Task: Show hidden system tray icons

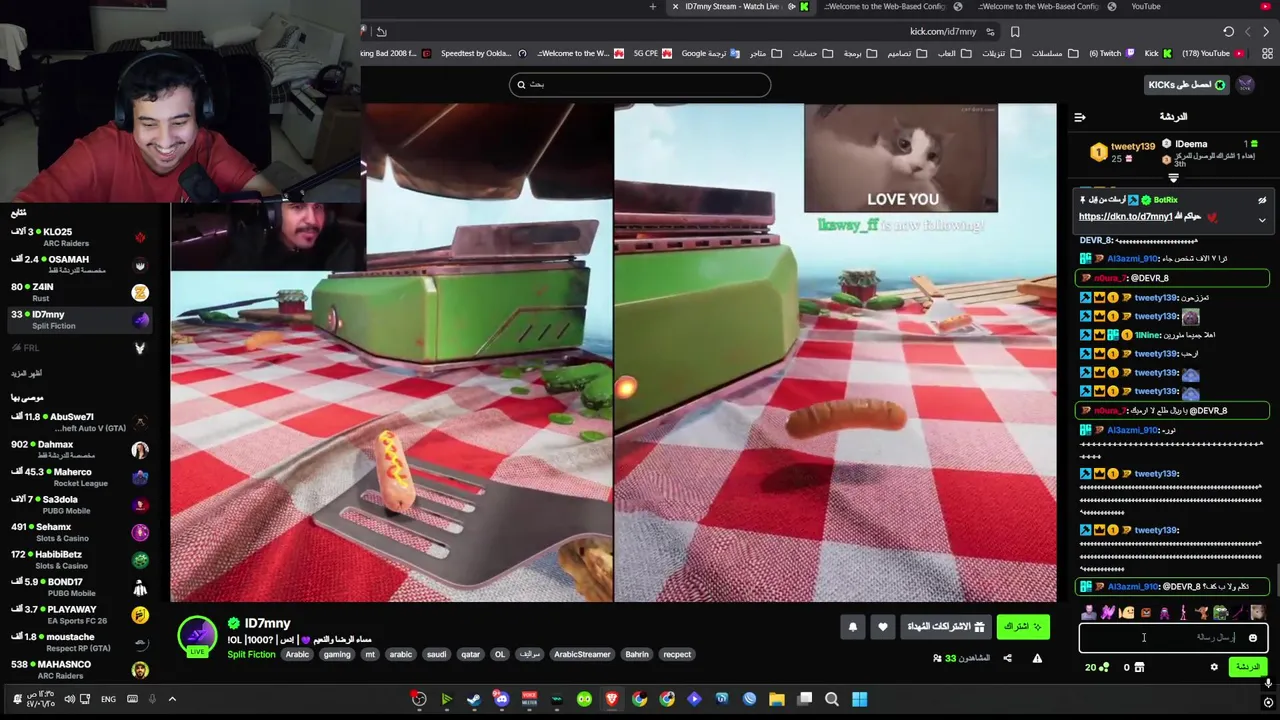Action: pos(172,699)
